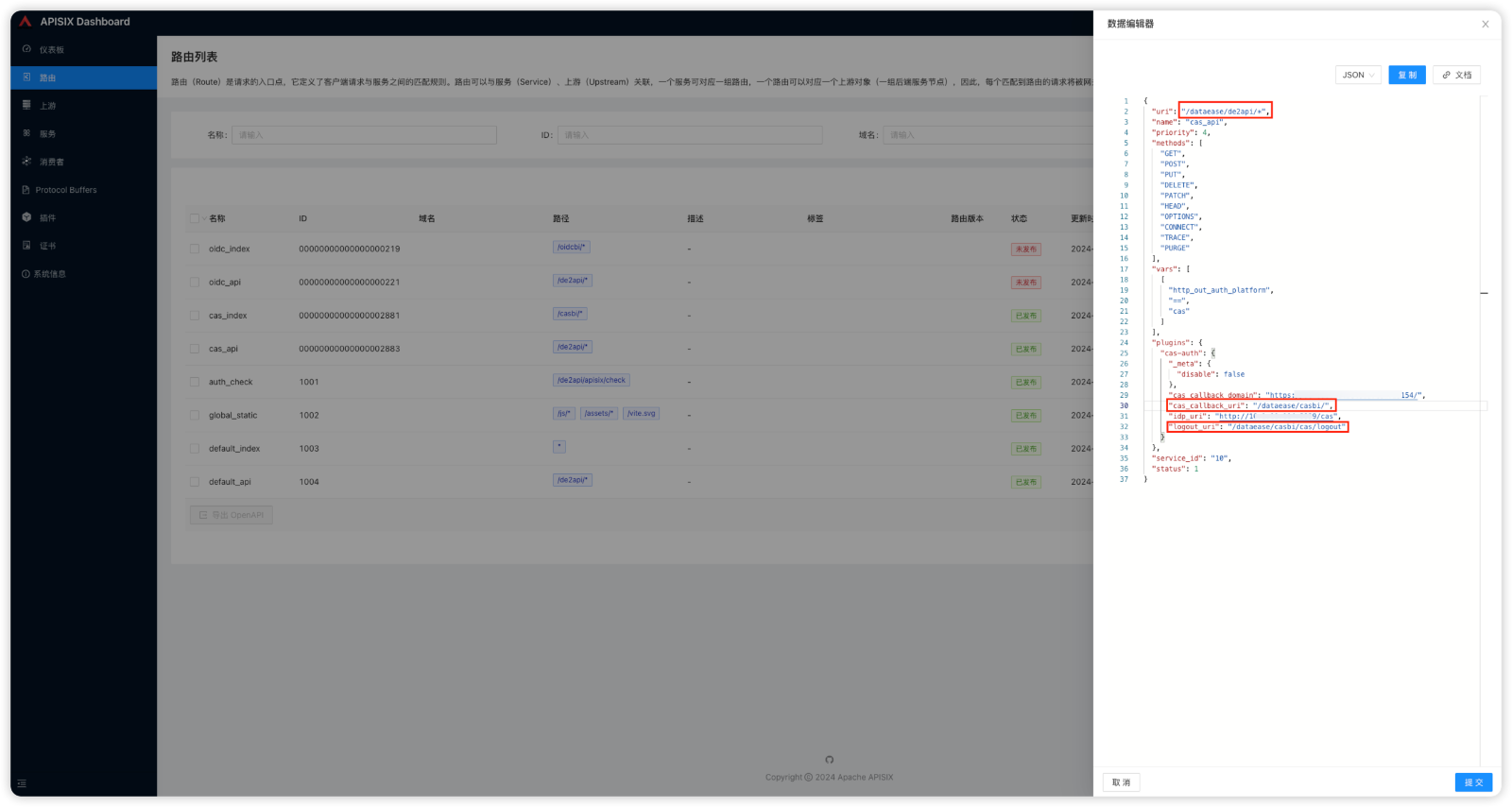Screen dimensions: 1512x807
Task: Open the 证书 certificate sidebar icon
Action: 26,246
